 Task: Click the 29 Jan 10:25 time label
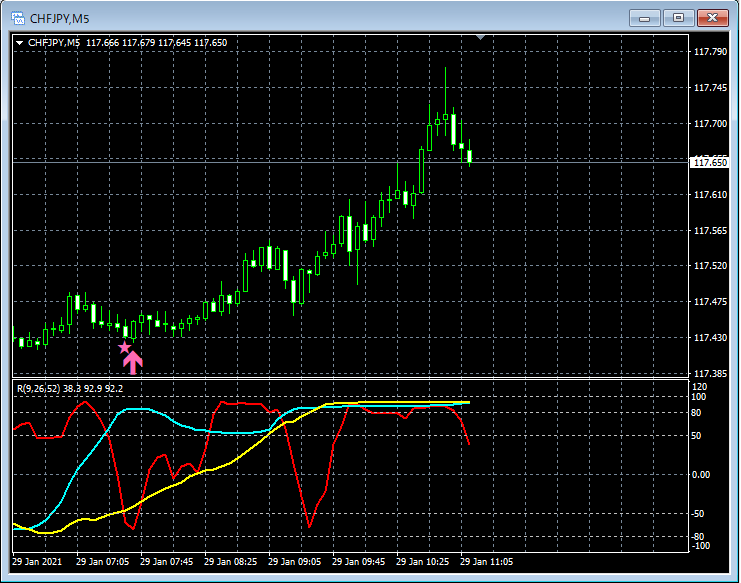click(x=422, y=562)
